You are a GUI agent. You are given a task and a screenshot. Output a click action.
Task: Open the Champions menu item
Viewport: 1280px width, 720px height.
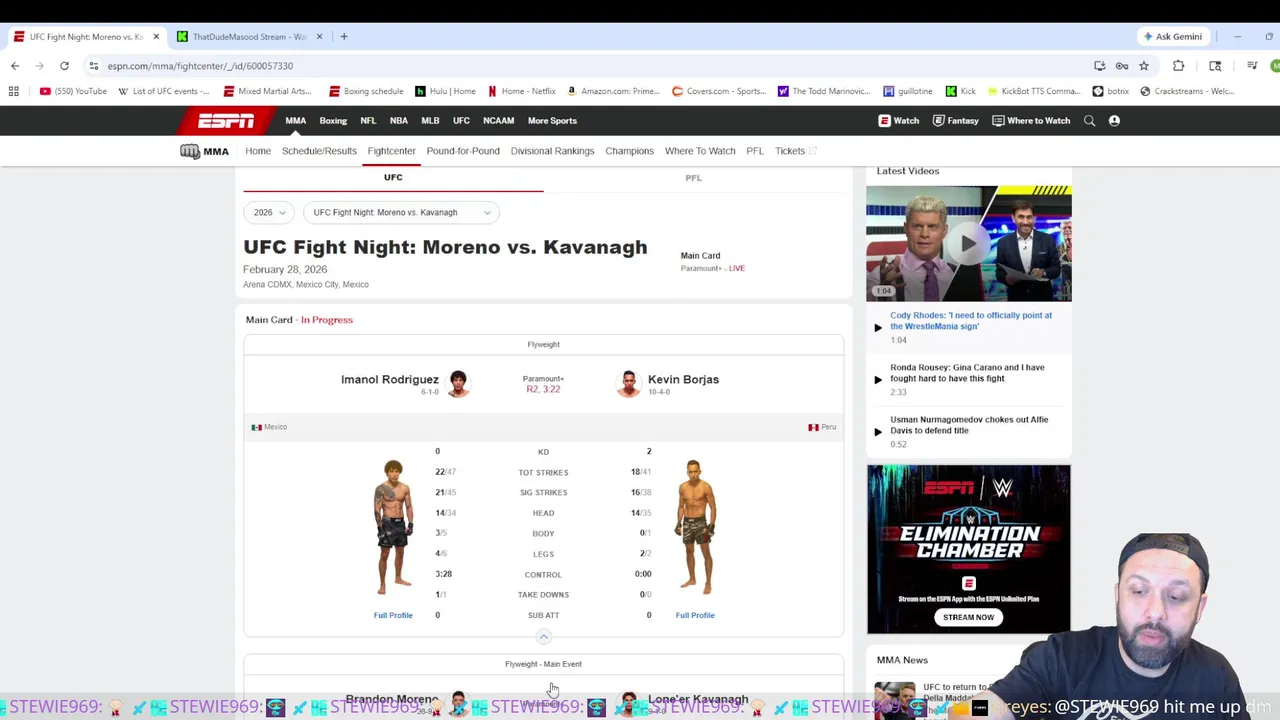629,151
